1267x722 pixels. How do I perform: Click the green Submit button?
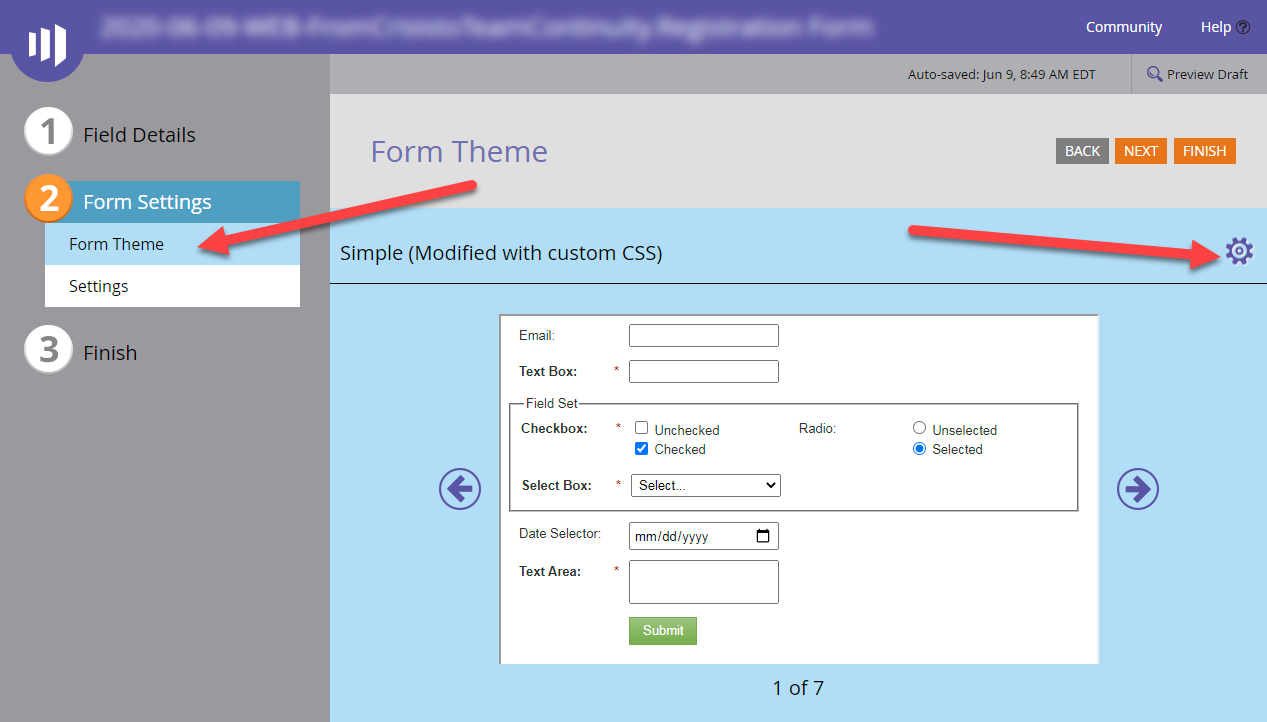[x=662, y=630]
